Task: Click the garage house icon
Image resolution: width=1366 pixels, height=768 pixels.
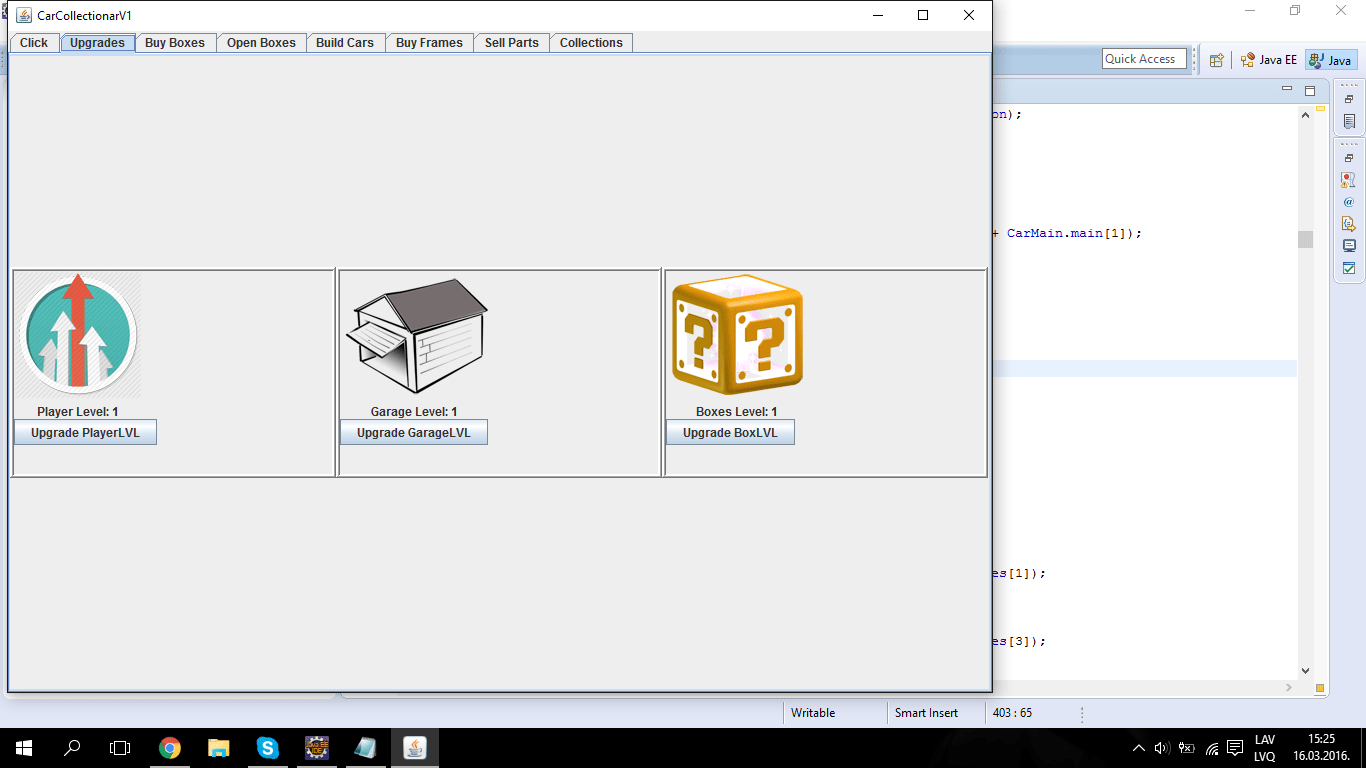Action: click(x=416, y=335)
